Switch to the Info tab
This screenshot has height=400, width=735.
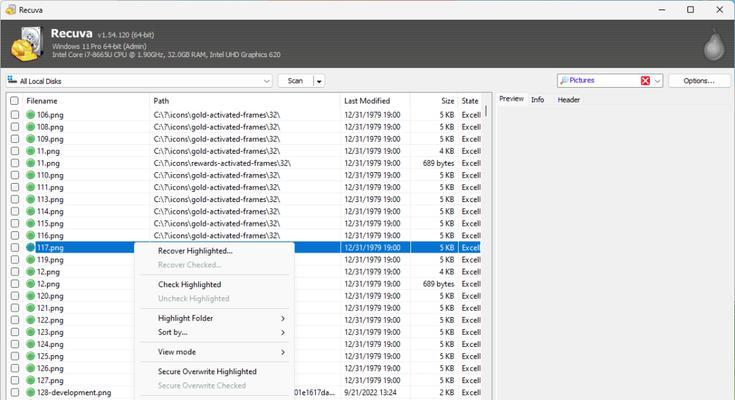point(538,99)
